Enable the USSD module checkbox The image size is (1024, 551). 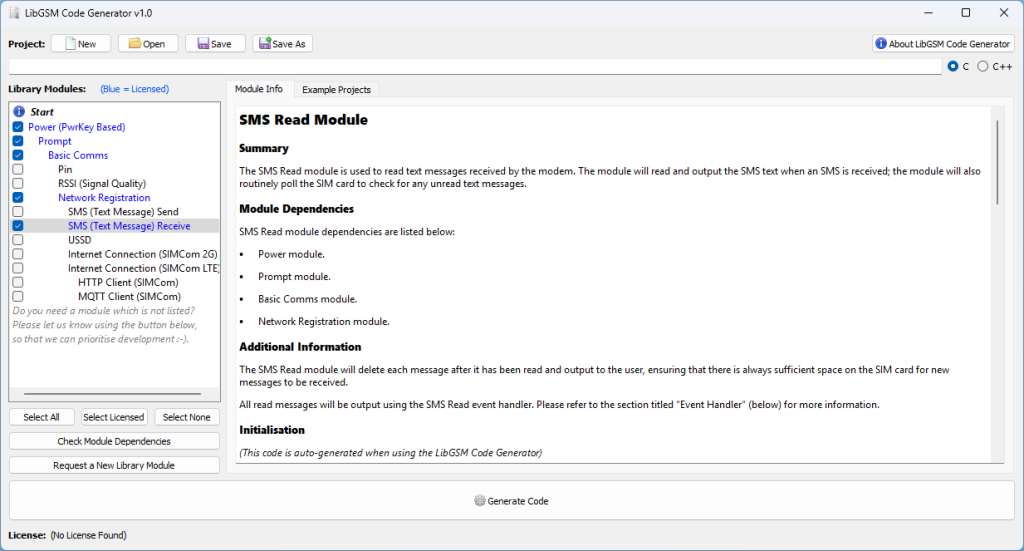18,240
